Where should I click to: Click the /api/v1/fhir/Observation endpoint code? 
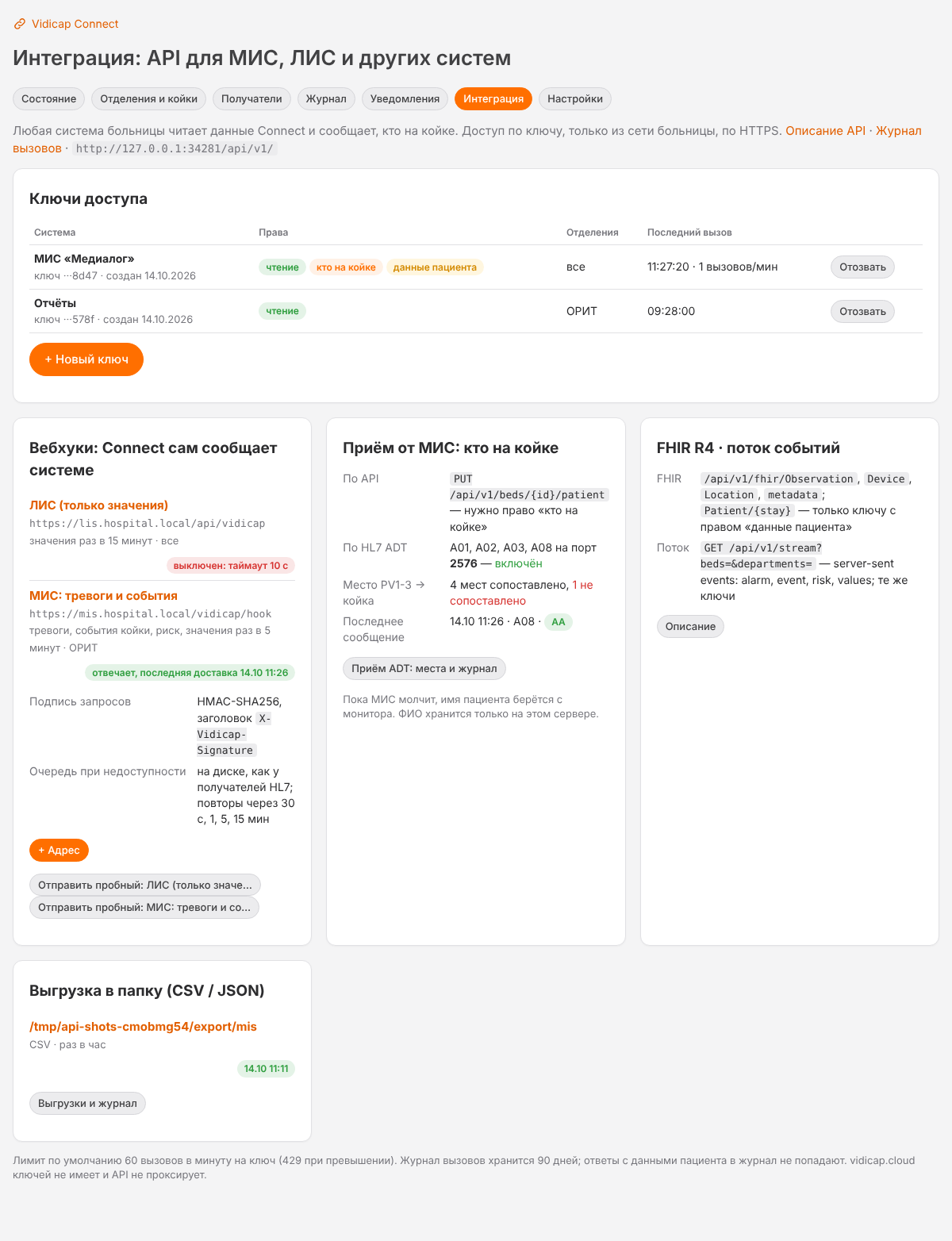[x=778, y=479]
